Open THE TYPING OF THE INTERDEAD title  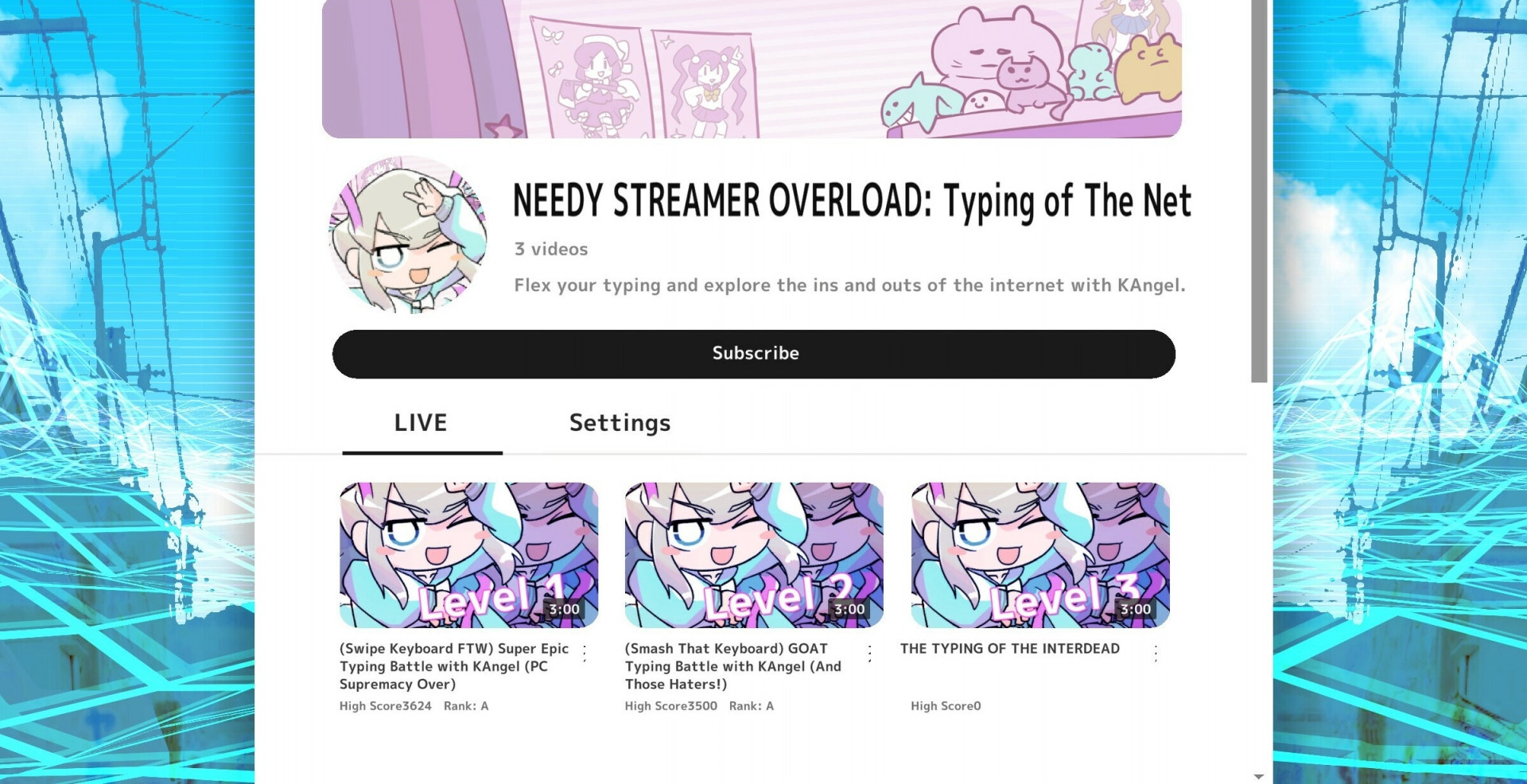click(1010, 649)
